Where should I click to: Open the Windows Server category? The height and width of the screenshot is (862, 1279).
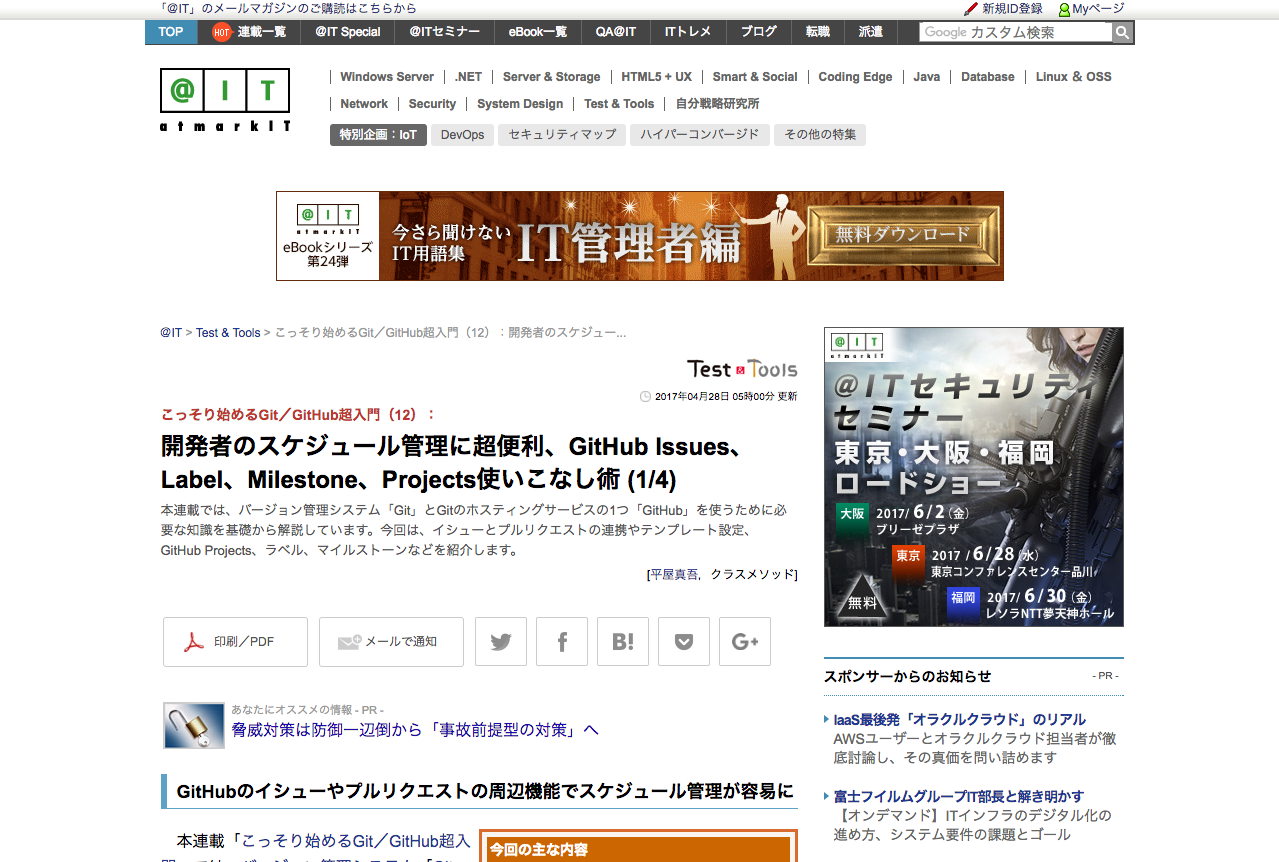point(387,77)
